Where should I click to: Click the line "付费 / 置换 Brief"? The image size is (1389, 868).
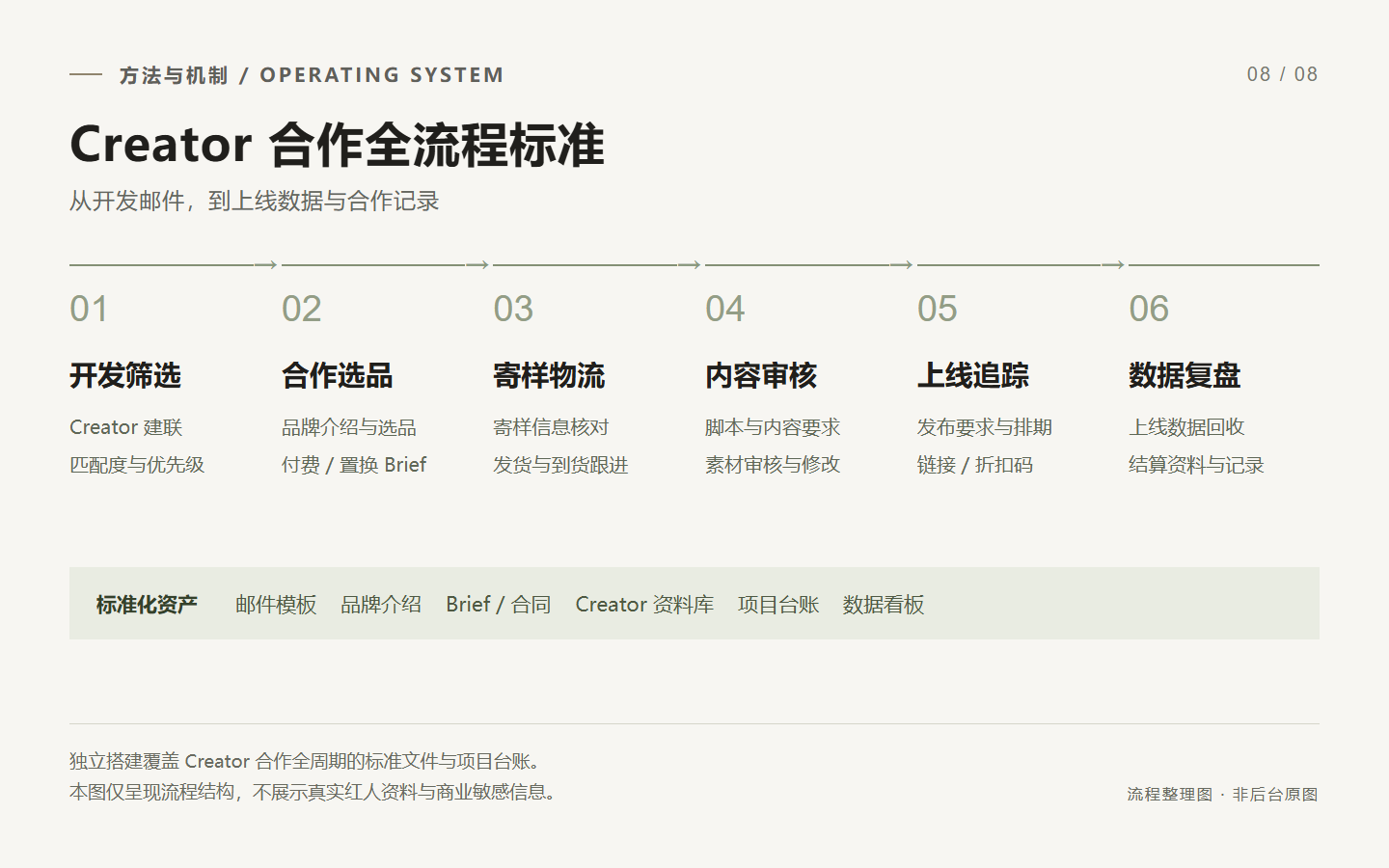tap(354, 465)
